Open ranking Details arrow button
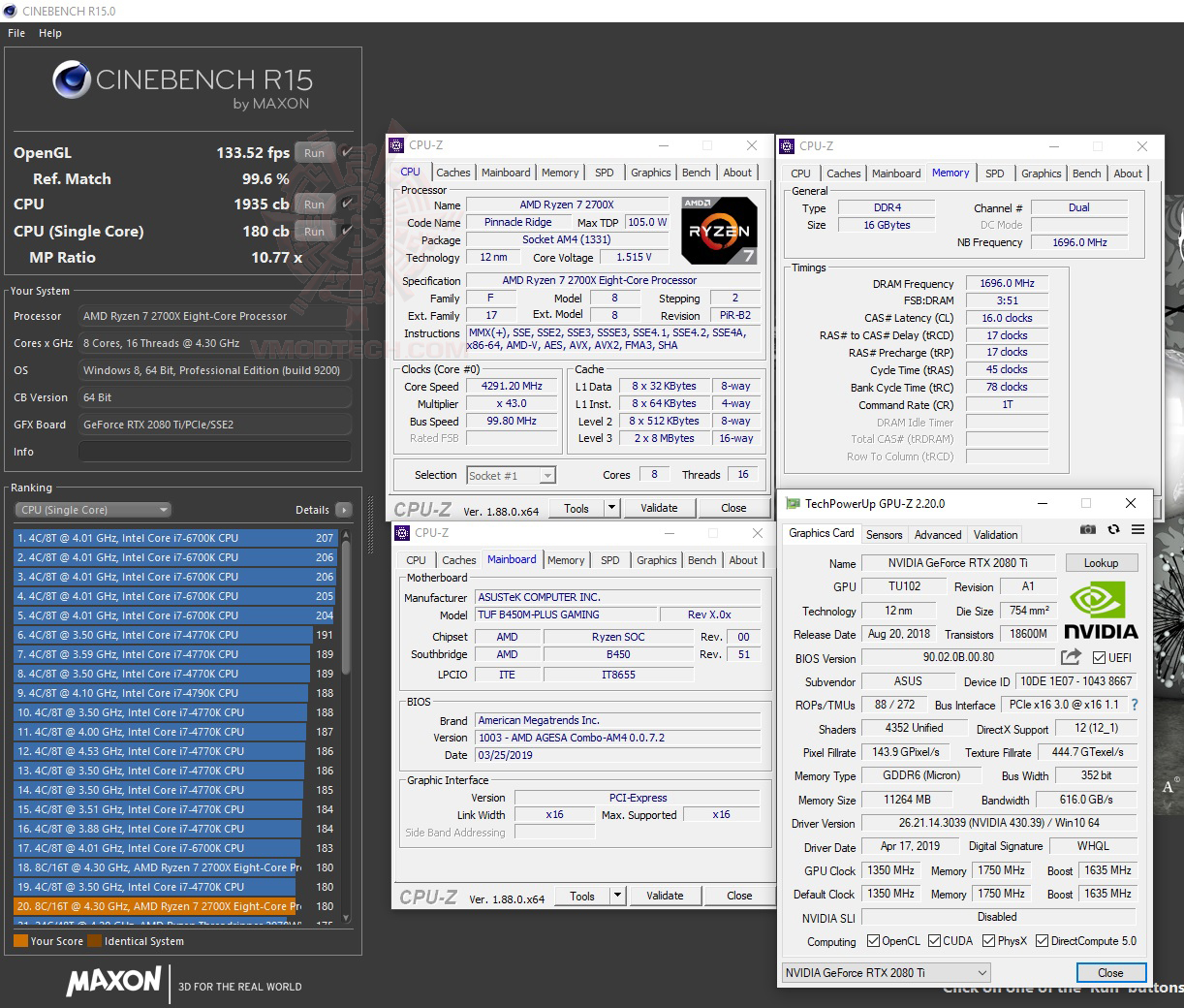Screen dimensions: 1184x1008 click(x=343, y=510)
